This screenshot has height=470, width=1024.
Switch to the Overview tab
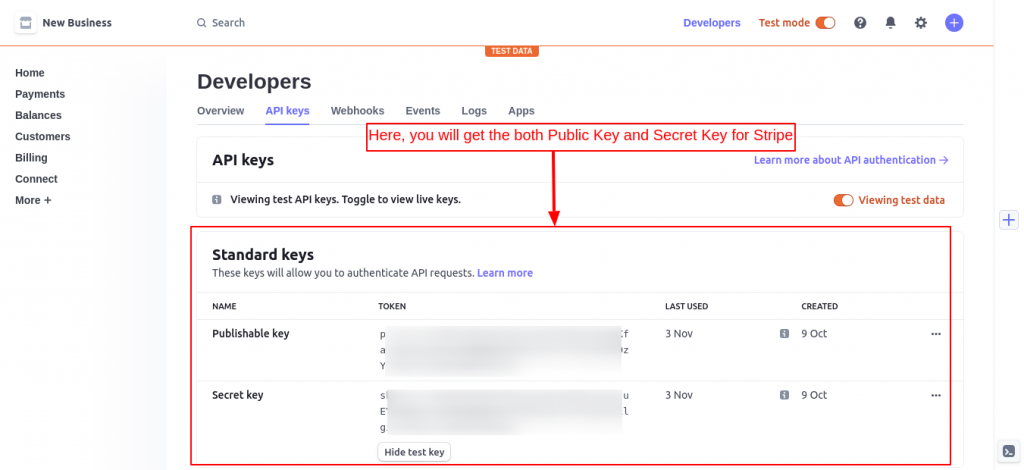221,111
